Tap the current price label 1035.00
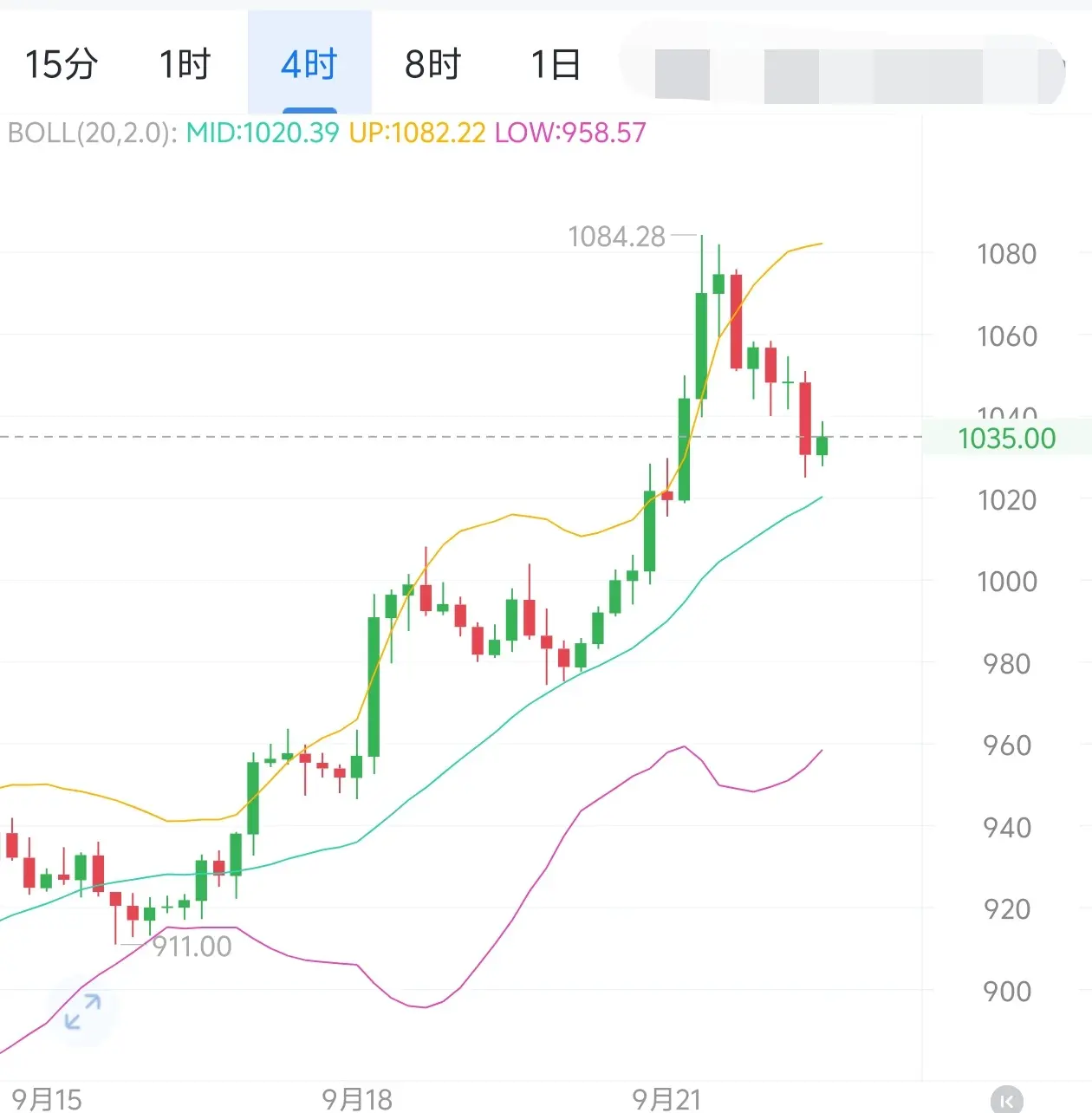This screenshot has height=1113, width=1092. 1007,438
